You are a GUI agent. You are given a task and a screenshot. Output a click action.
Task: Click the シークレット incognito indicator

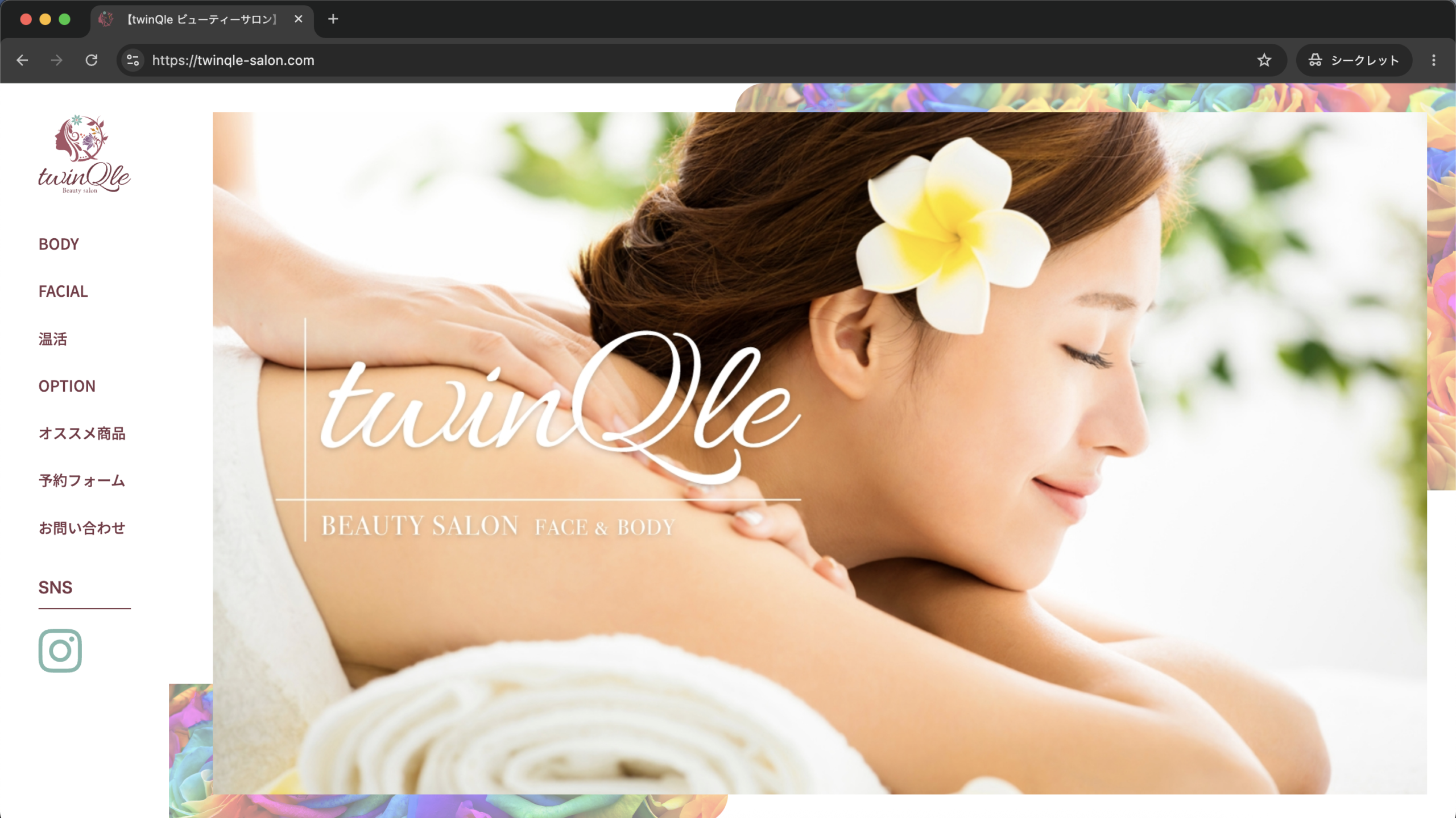tap(1354, 60)
